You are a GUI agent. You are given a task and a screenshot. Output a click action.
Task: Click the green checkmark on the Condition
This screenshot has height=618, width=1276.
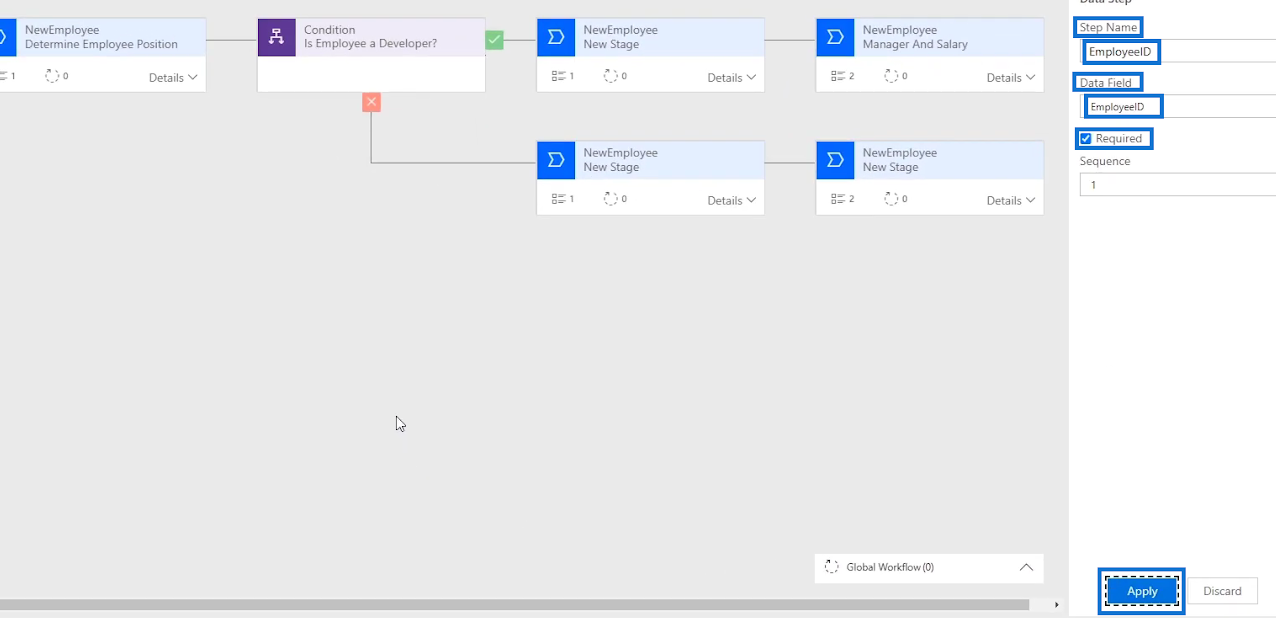pyautogui.click(x=494, y=40)
